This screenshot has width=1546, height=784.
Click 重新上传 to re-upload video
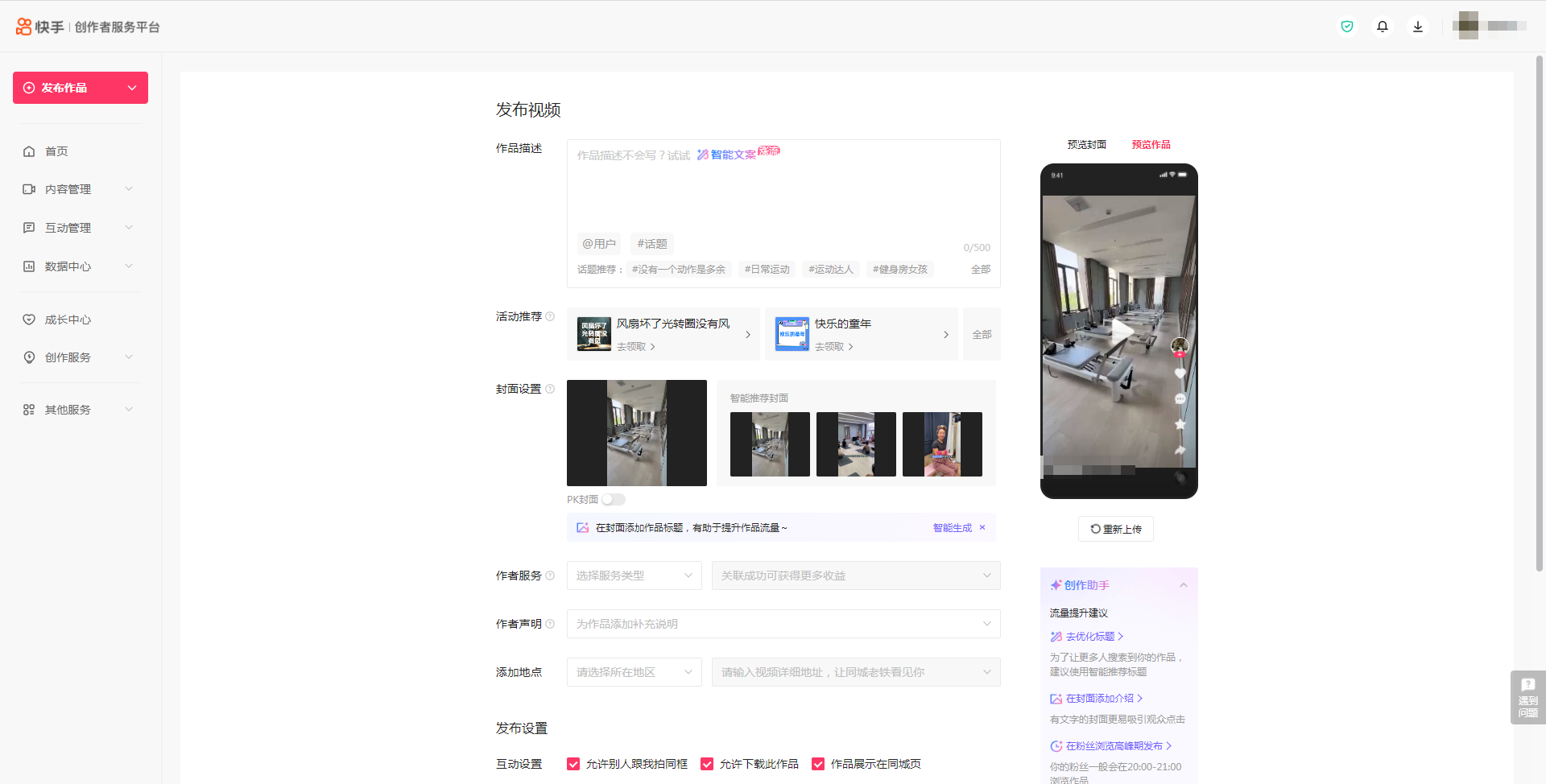[1116, 529]
